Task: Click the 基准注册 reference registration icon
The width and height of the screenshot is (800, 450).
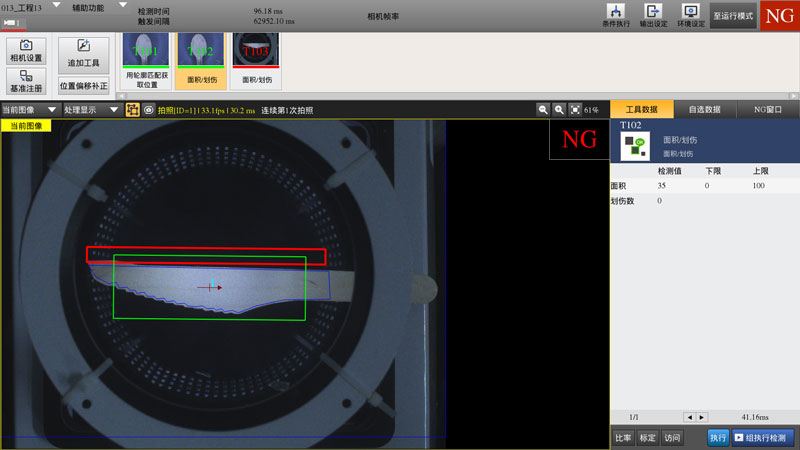Action: [x=26, y=81]
